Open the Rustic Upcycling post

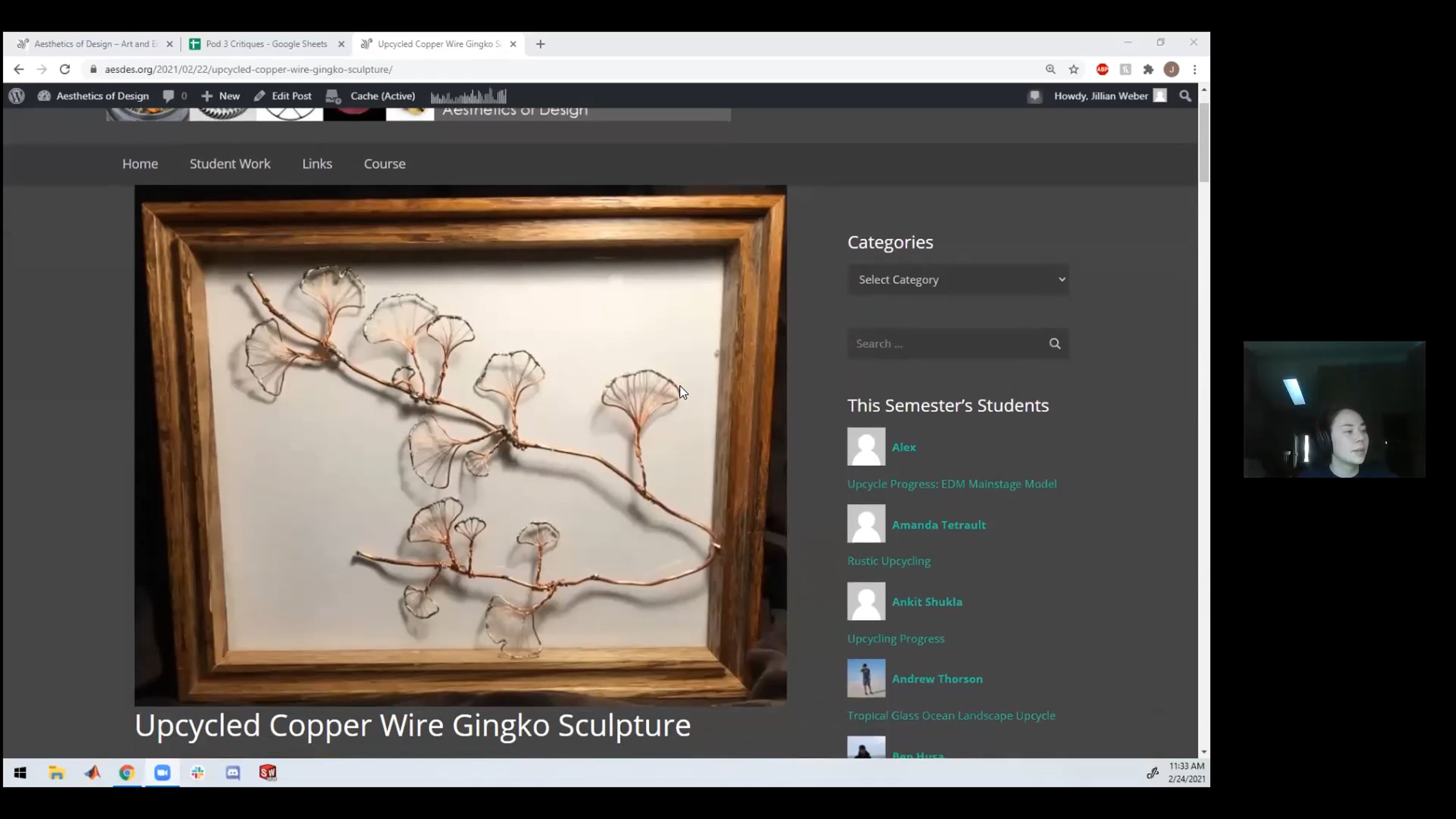point(889,561)
